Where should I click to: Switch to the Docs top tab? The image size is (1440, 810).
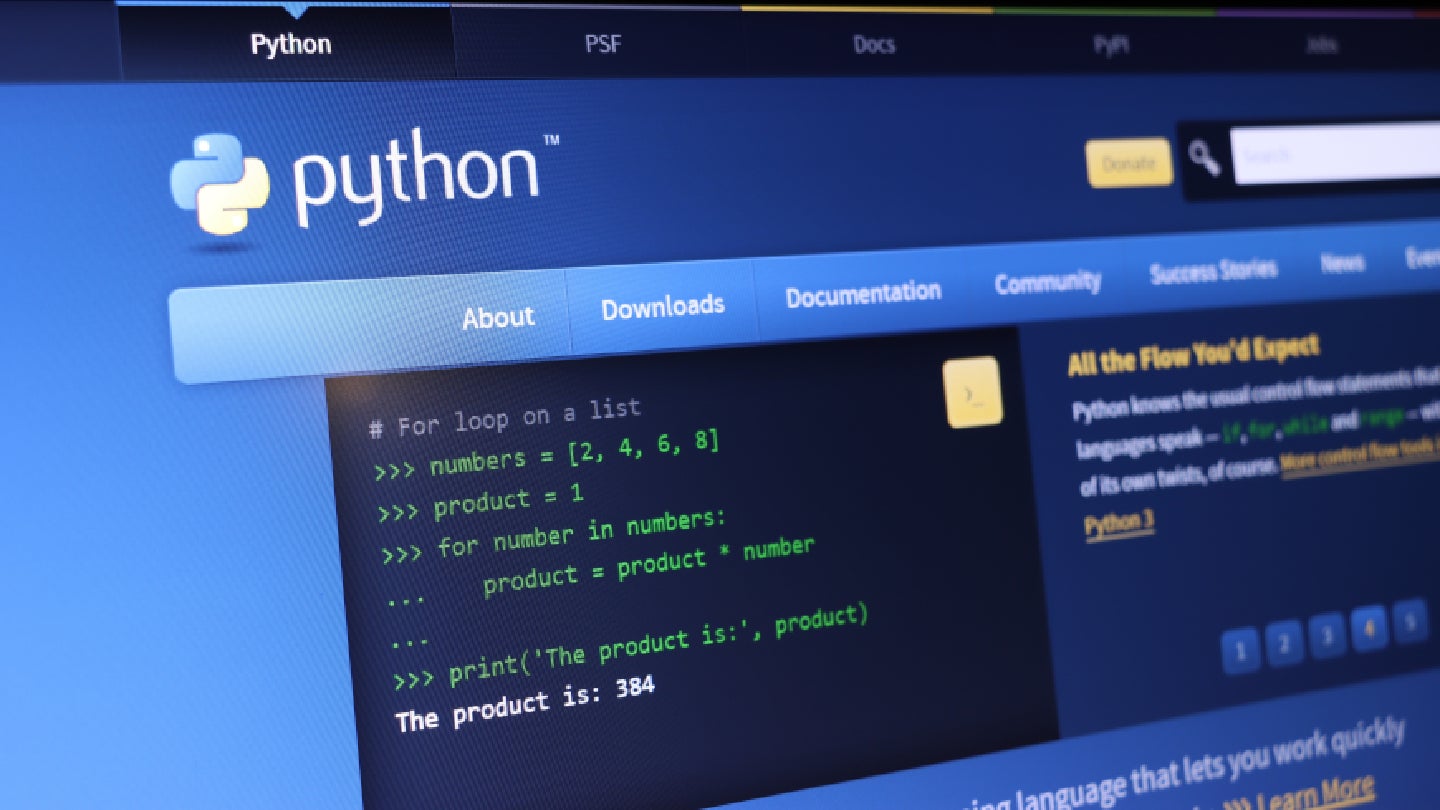pyautogui.click(x=873, y=45)
